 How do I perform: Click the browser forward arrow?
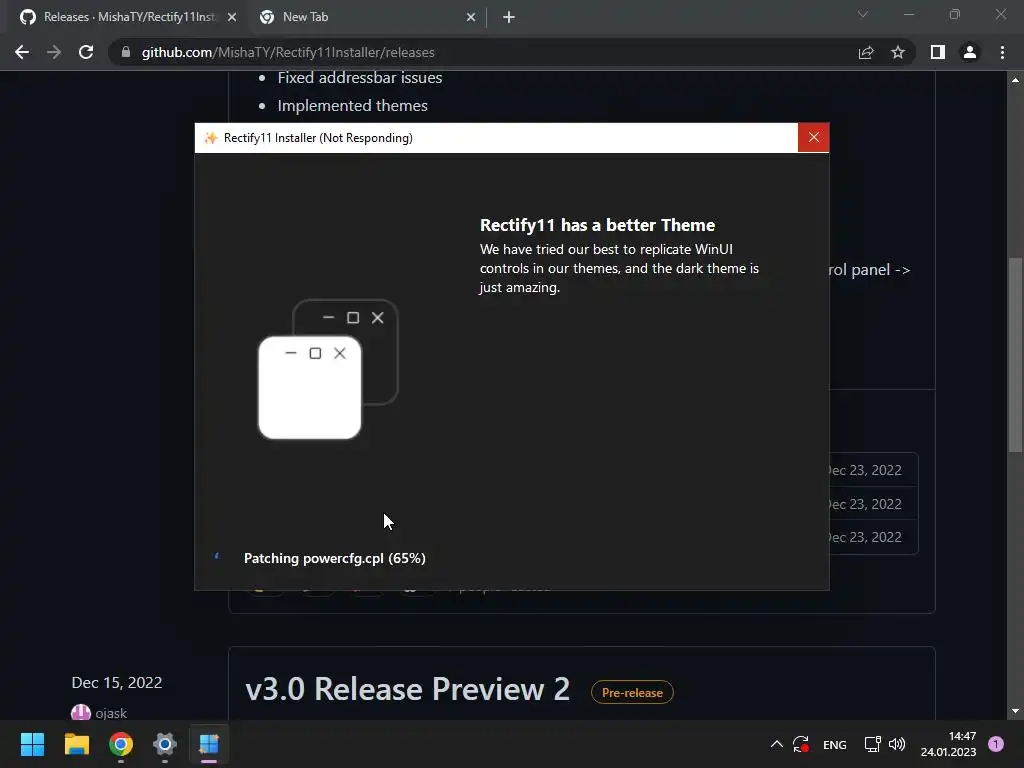click(54, 52)
